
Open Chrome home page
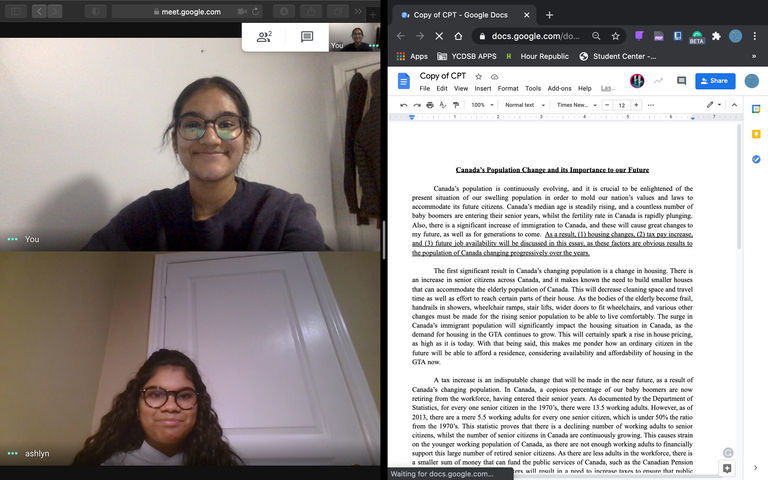click(458, 36)
